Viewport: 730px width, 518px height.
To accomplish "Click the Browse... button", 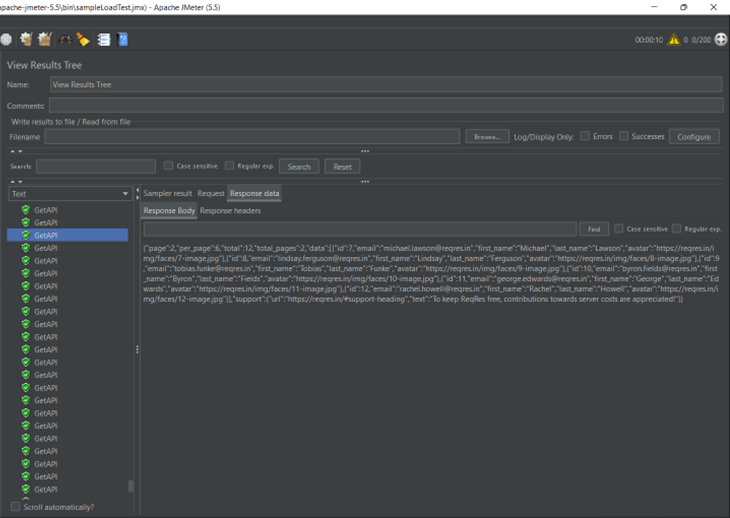I will point(487,137).
